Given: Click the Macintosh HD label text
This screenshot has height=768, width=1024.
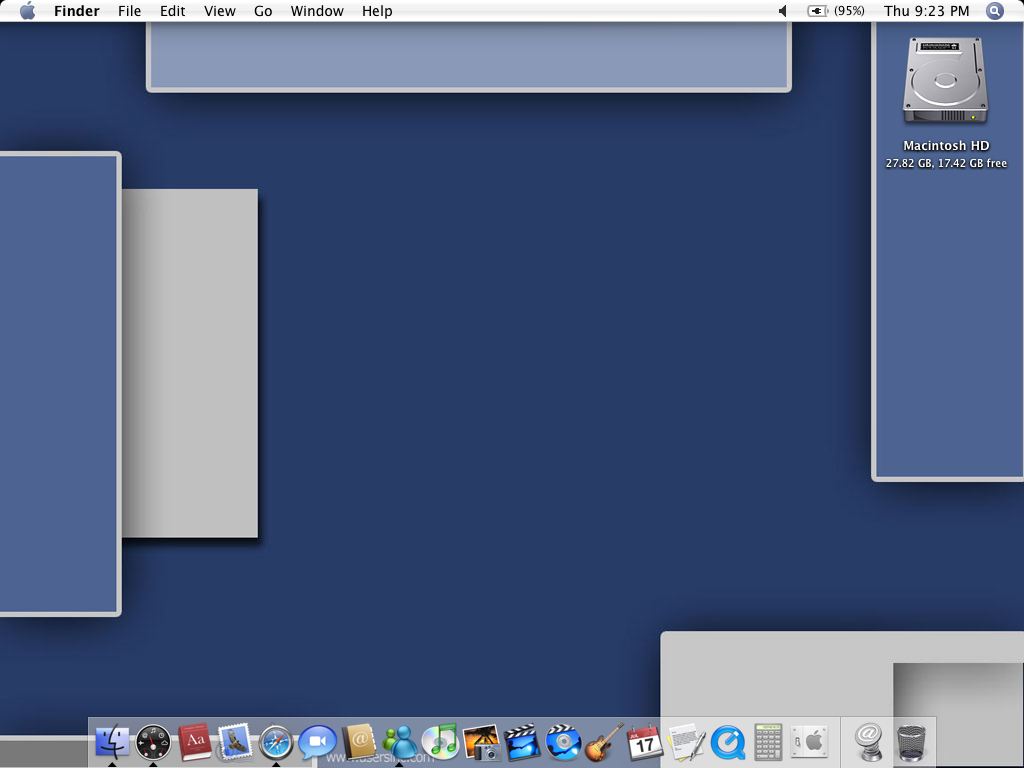Looking at the screenshot, I should coord(946,146).
